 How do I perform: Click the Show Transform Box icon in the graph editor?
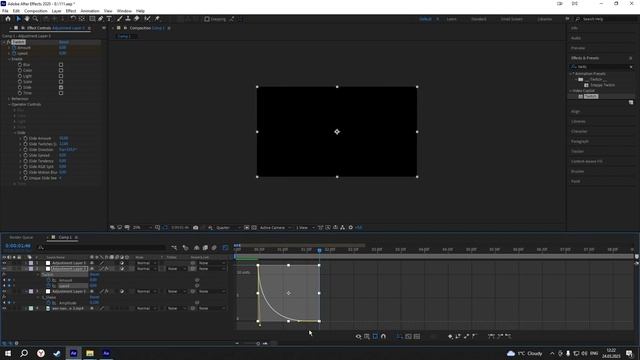[x=375, y=336]
